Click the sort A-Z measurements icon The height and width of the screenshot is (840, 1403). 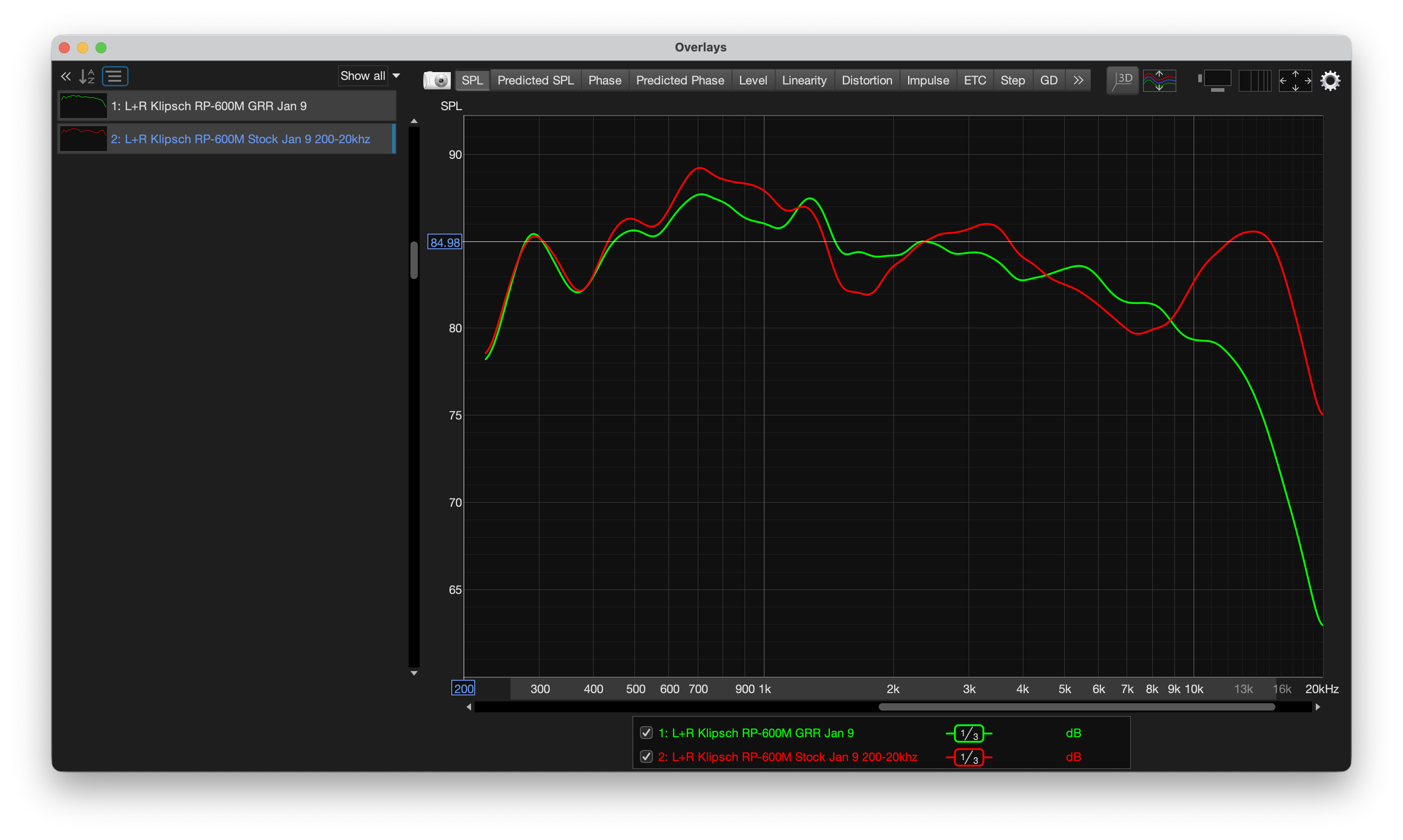[x=87, y=76]
